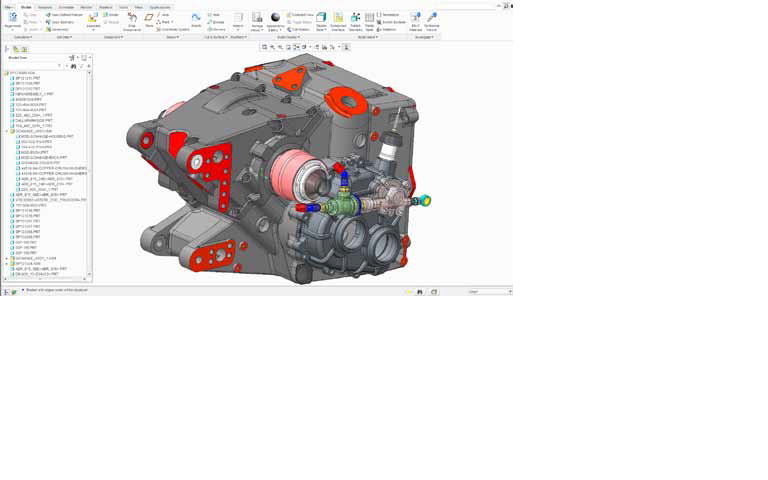Open the File menu
Image resolution: width=768 pixels, height=480 pixels.
click(8, 7)
